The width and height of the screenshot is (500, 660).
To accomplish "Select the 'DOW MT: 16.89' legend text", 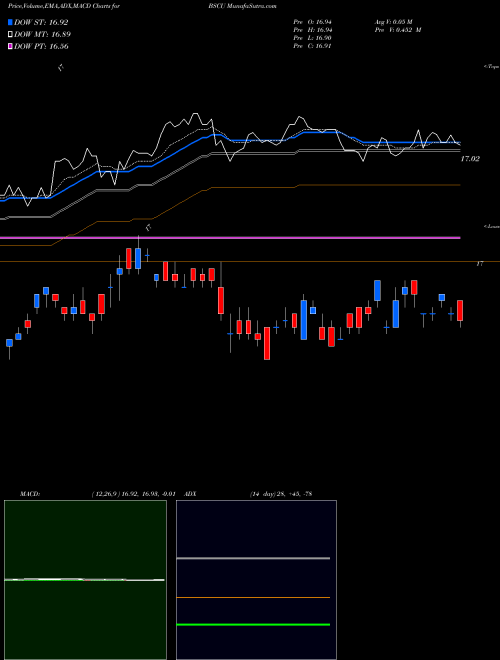I will [x=43, y=35].
